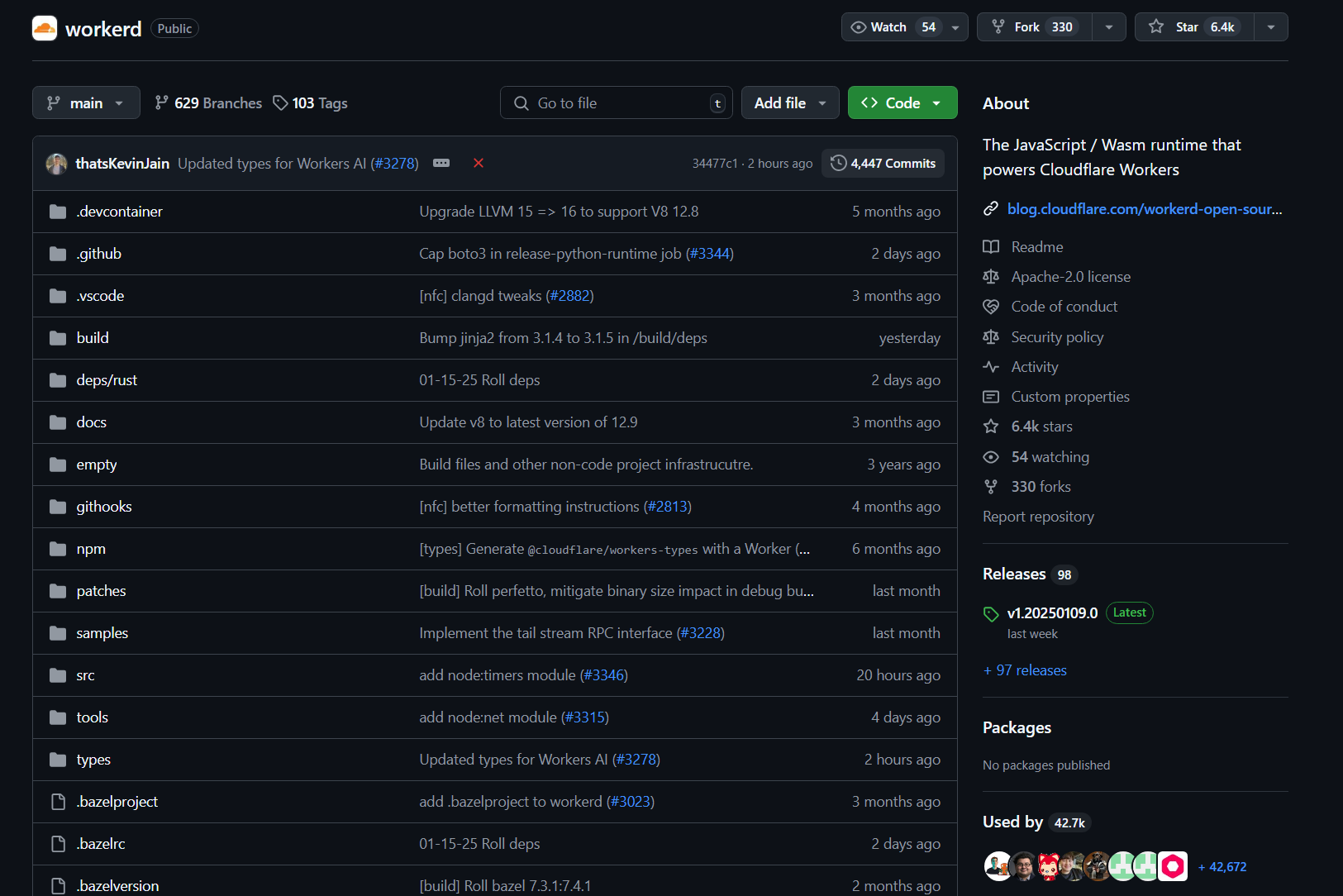Click the Cloudflare workerd logo icon

(x=45, y=28)
